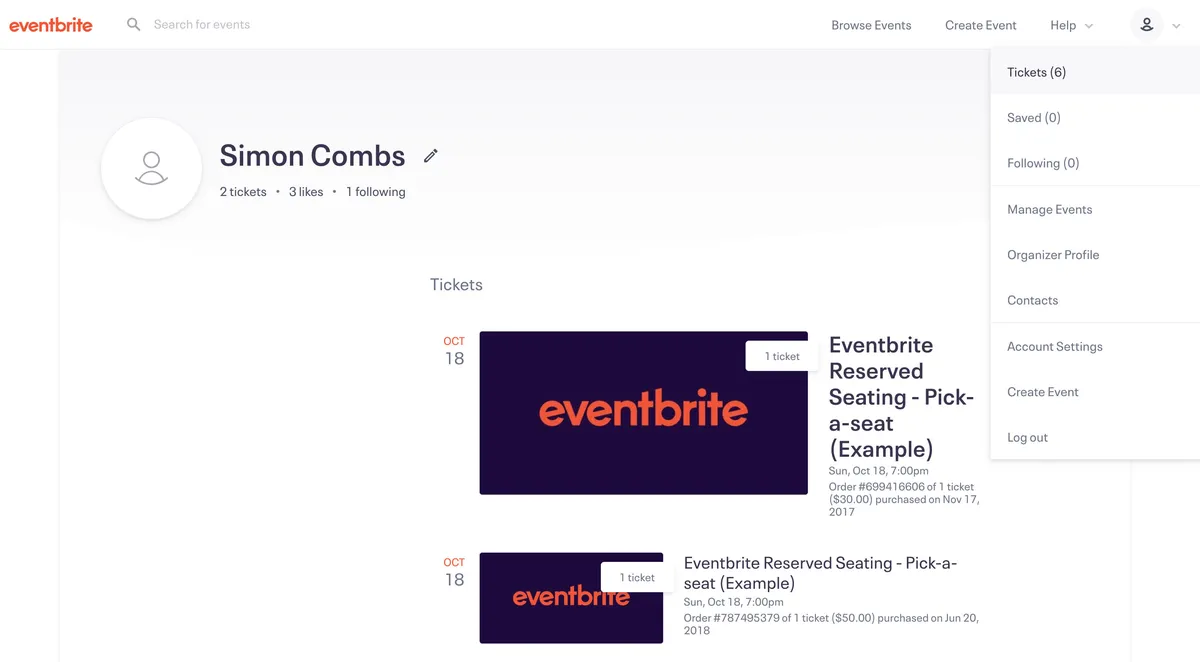Open Manage Events from menu
The width and height of the screenshot is (1200, 662).
click(1095, 209)
